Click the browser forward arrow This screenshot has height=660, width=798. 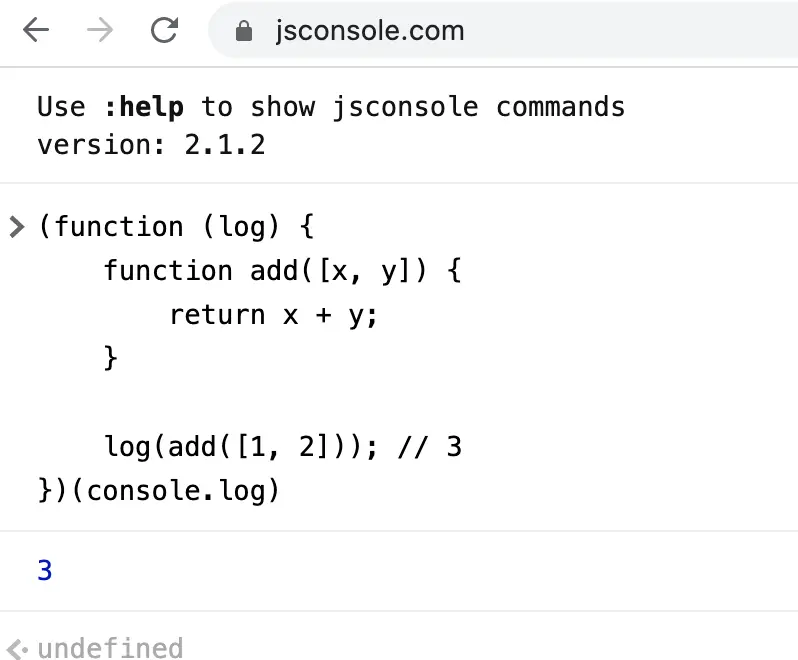(100, 30)
